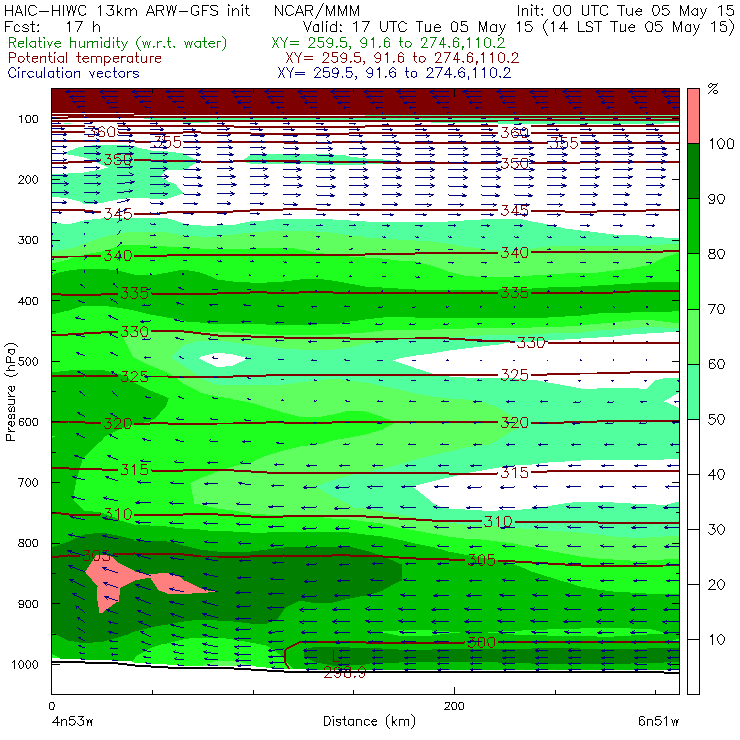Click the 50–60% aqua-green colorbar swatch
This screenshot has width=740, height=740.
tap(693, 391)
